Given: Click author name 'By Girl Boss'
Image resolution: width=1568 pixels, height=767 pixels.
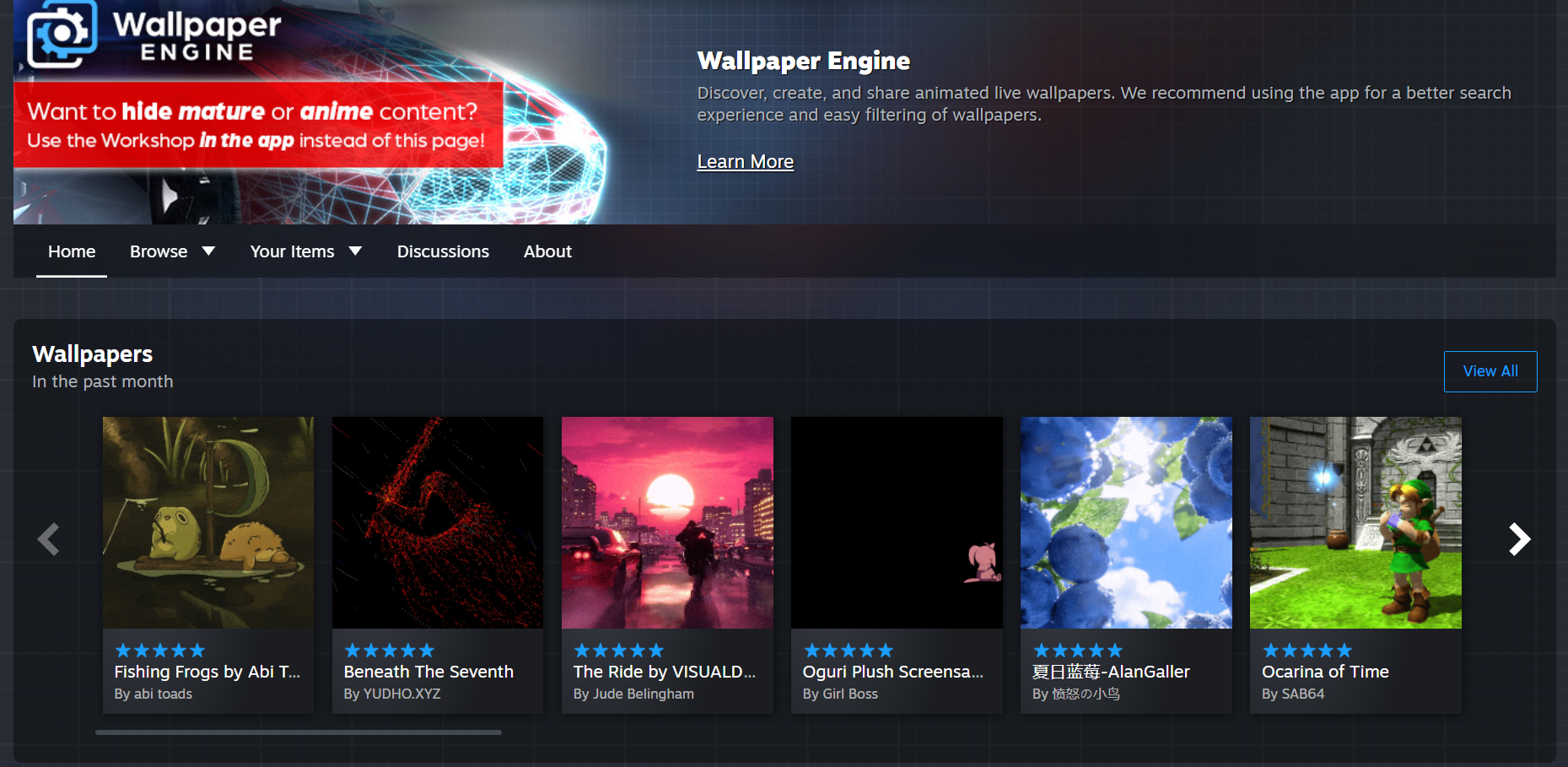Looking at the screenshot, I should point(840,694).
